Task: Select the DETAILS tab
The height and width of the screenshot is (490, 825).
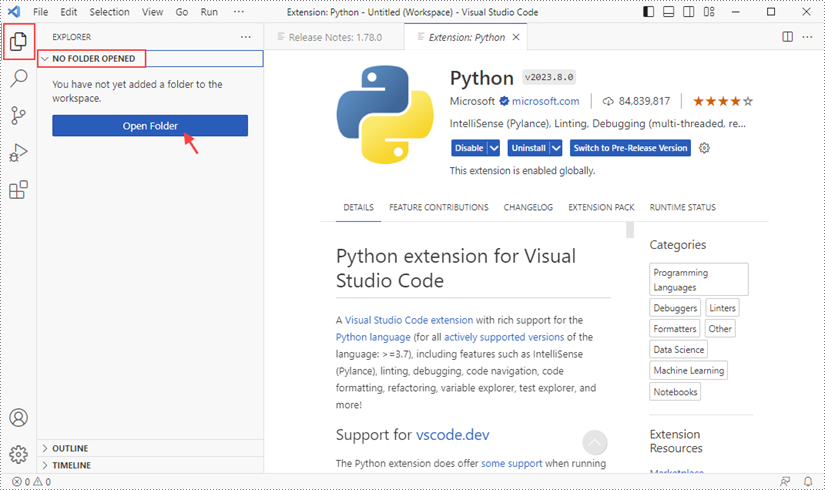Action: (358, 207)
